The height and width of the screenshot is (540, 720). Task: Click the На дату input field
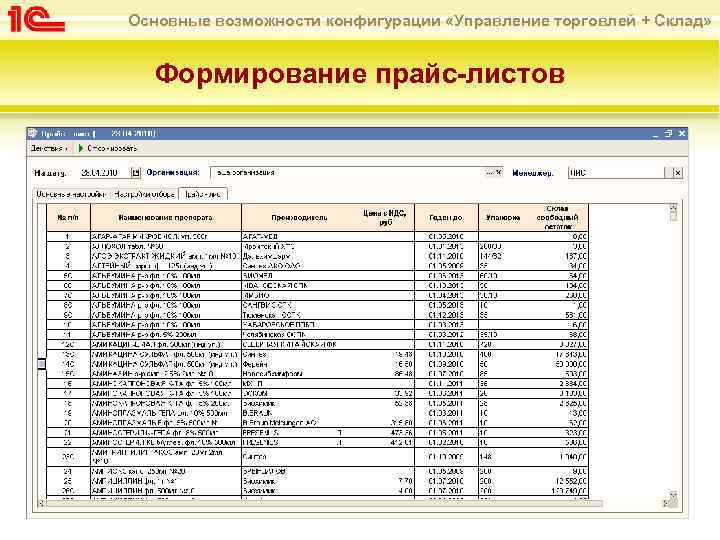point(105,173)
